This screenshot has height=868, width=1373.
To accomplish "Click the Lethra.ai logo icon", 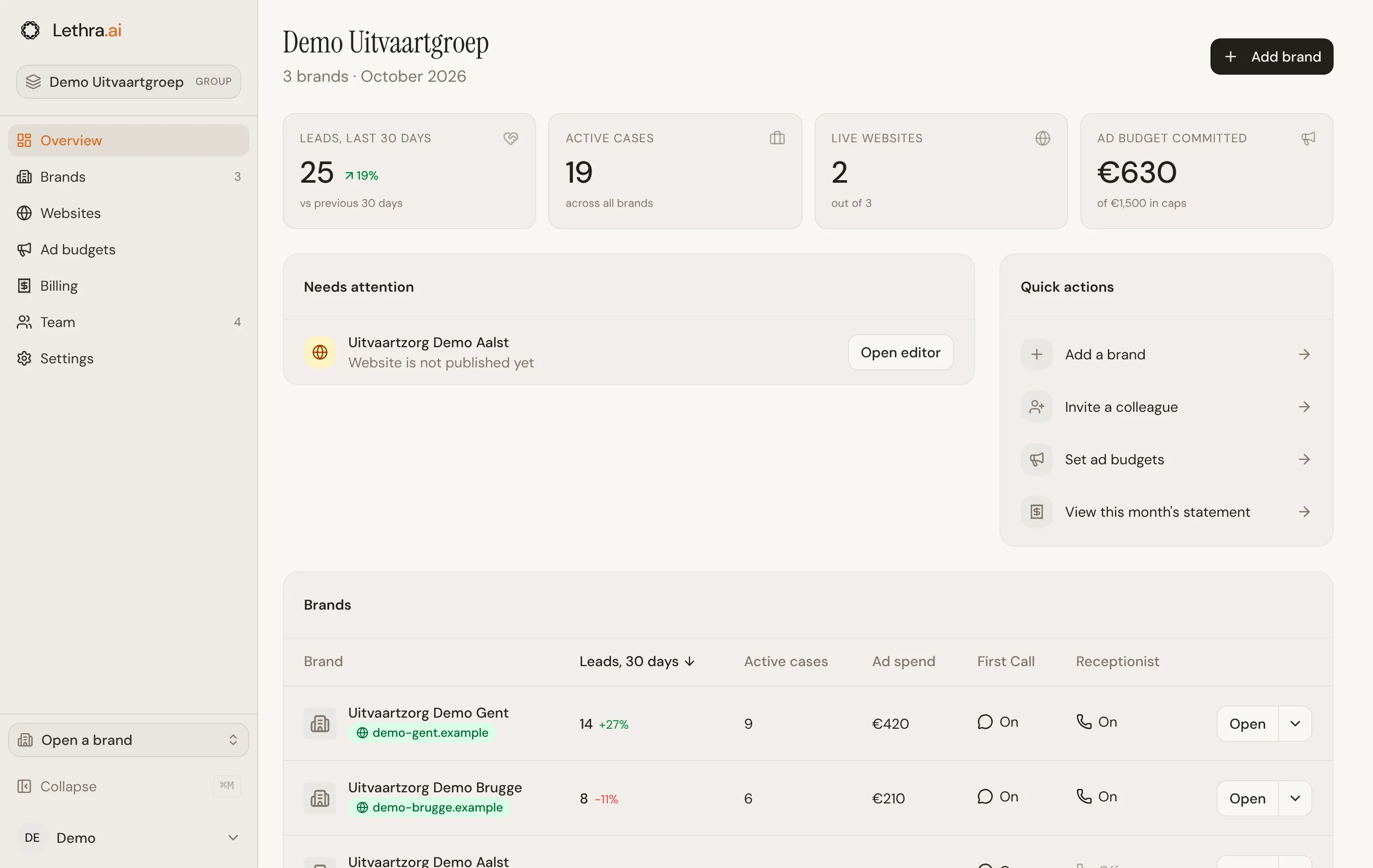I will point(30,30).
